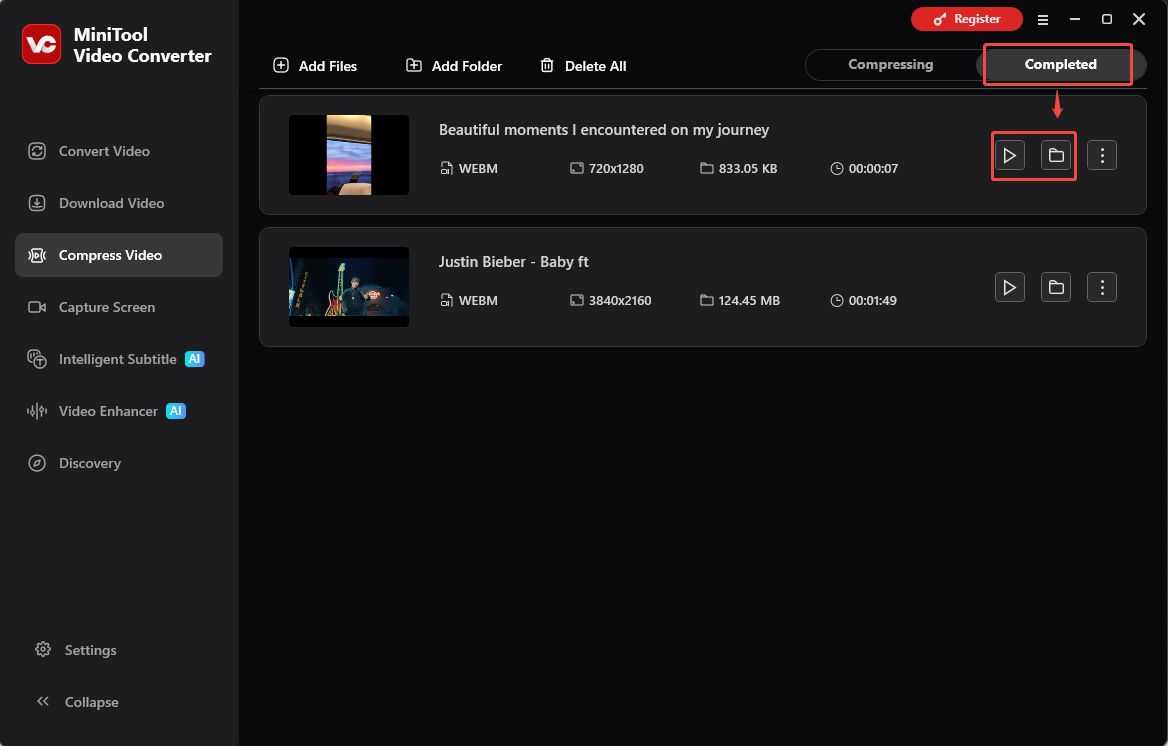Click the AI badge next to Intelligent Subtitle
Viewport: 1168px width, 746px height.
(194, 359)
